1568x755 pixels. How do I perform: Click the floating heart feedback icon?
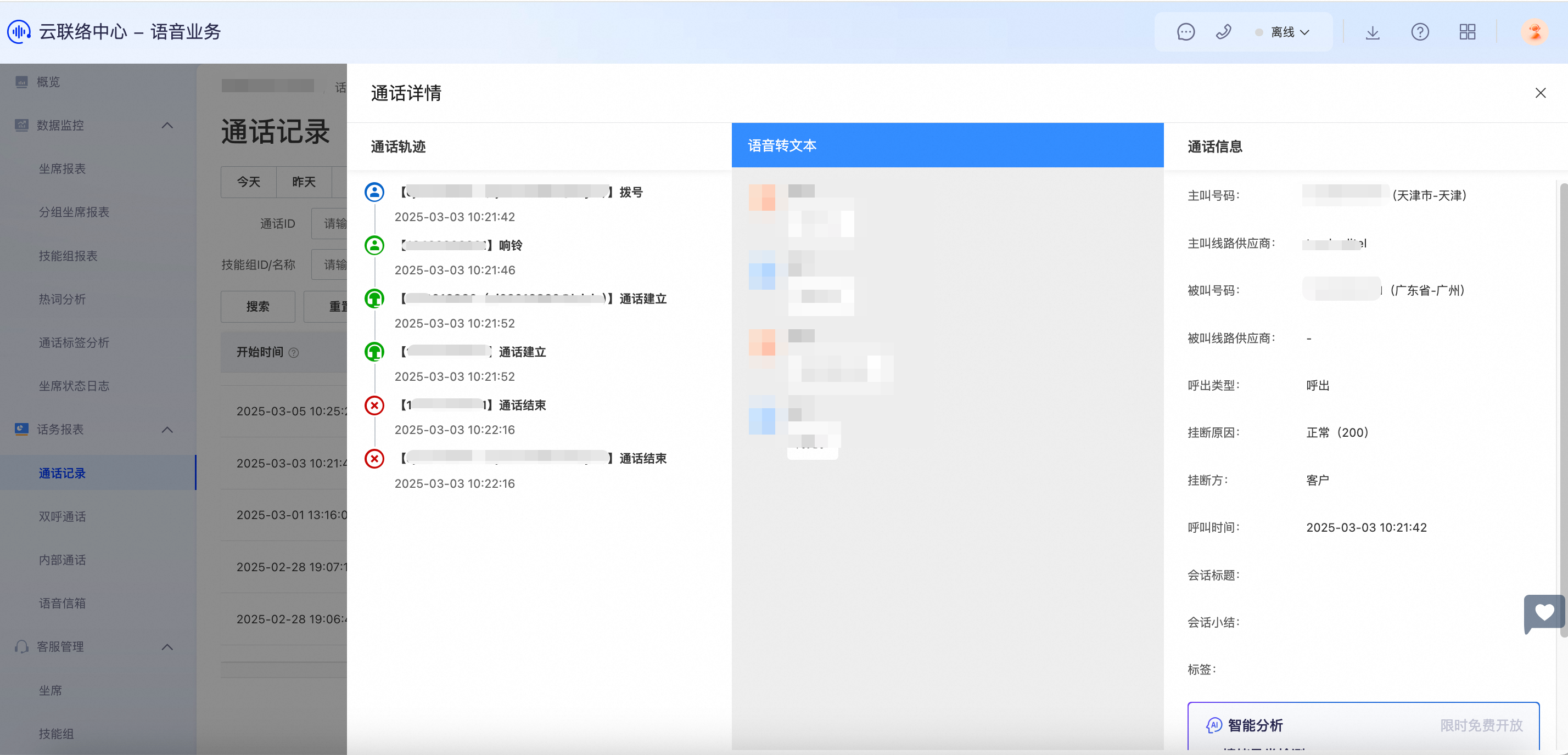[x=1544, y=613]
